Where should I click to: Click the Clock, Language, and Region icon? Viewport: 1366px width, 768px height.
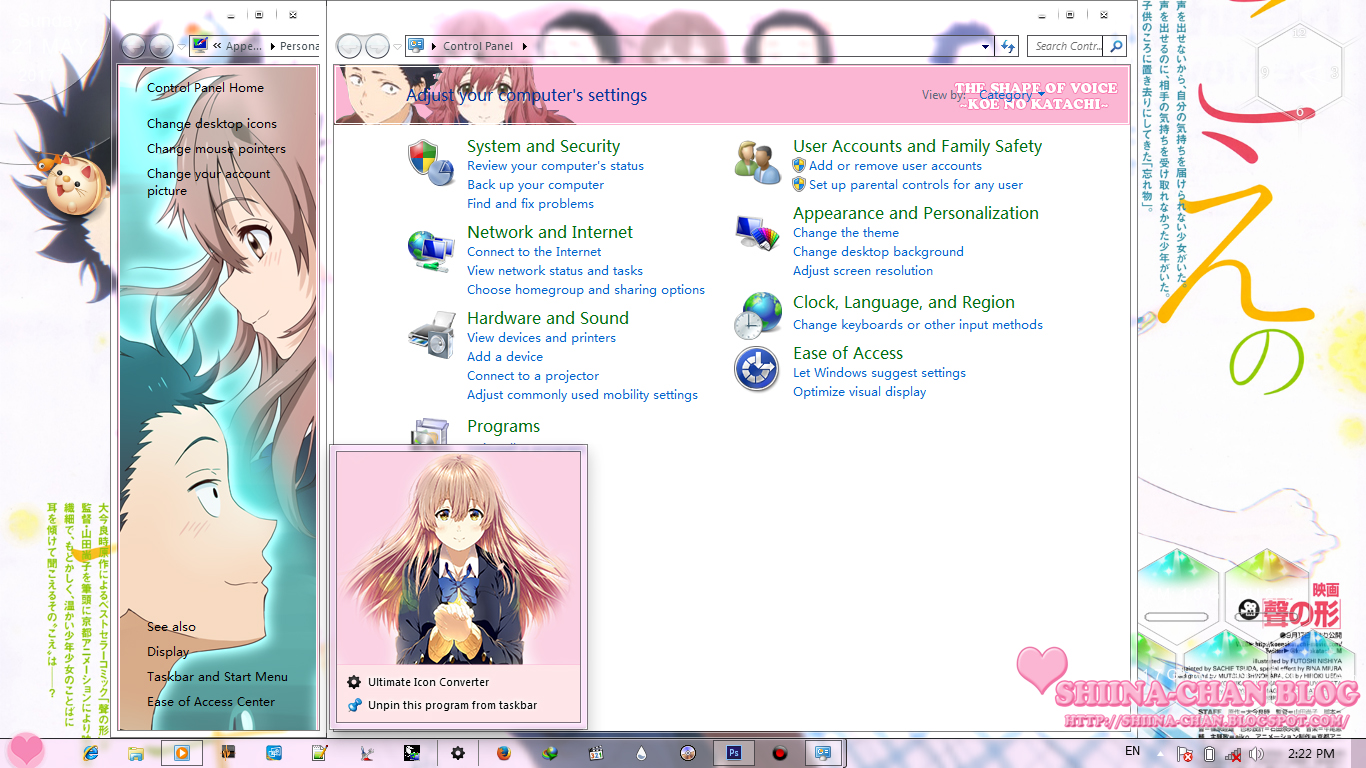pyautogui.click(x=757, y=316)
